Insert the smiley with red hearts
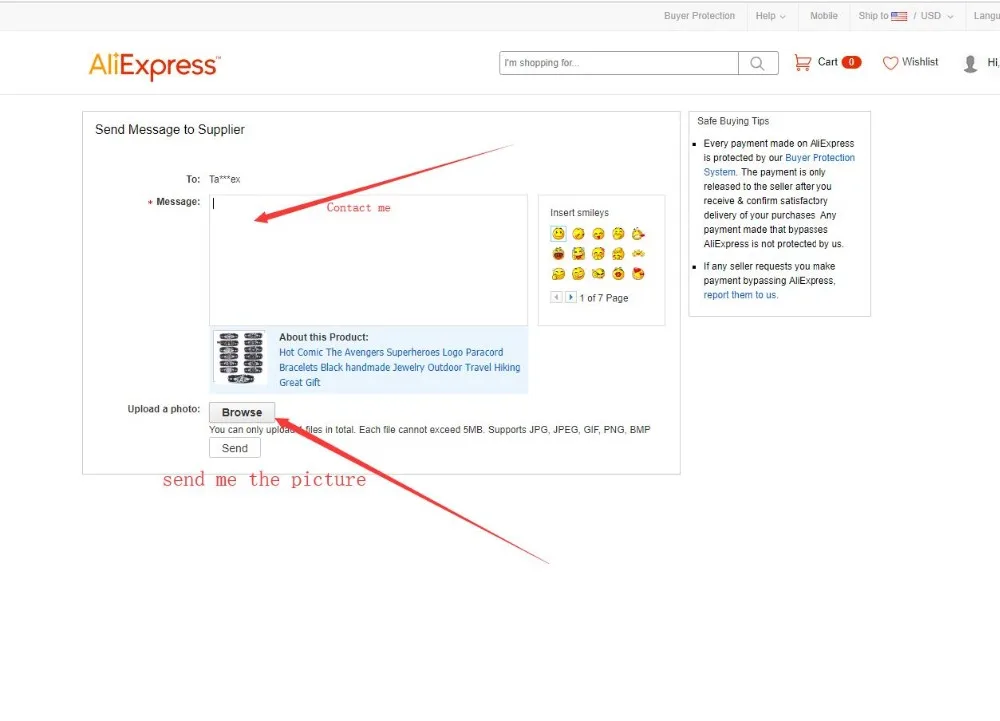This screenshot has width=1000, height=721. pos(638,273)
